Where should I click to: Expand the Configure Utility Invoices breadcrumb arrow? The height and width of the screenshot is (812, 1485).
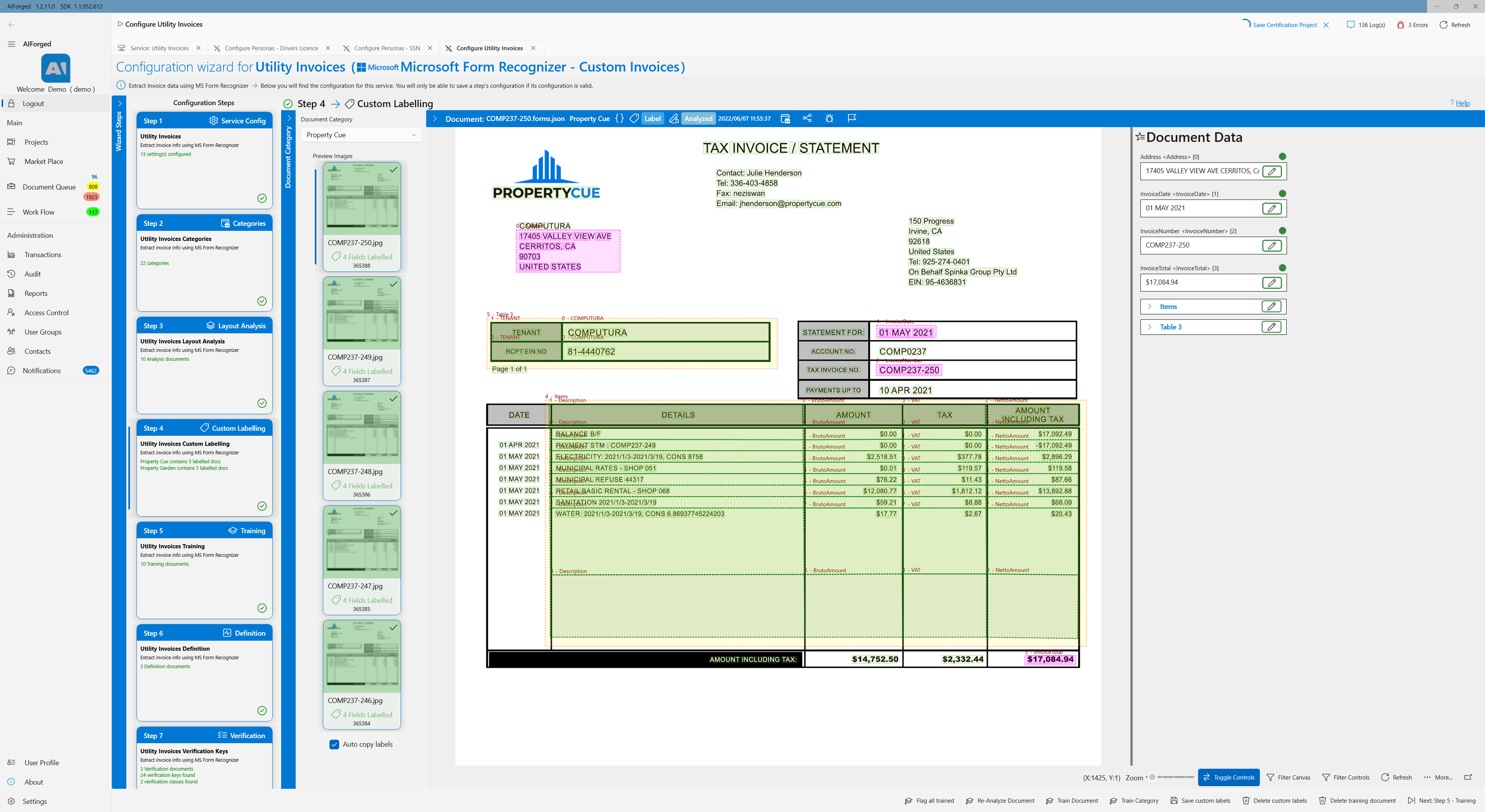pyautogui.click(x=120, y=24)
